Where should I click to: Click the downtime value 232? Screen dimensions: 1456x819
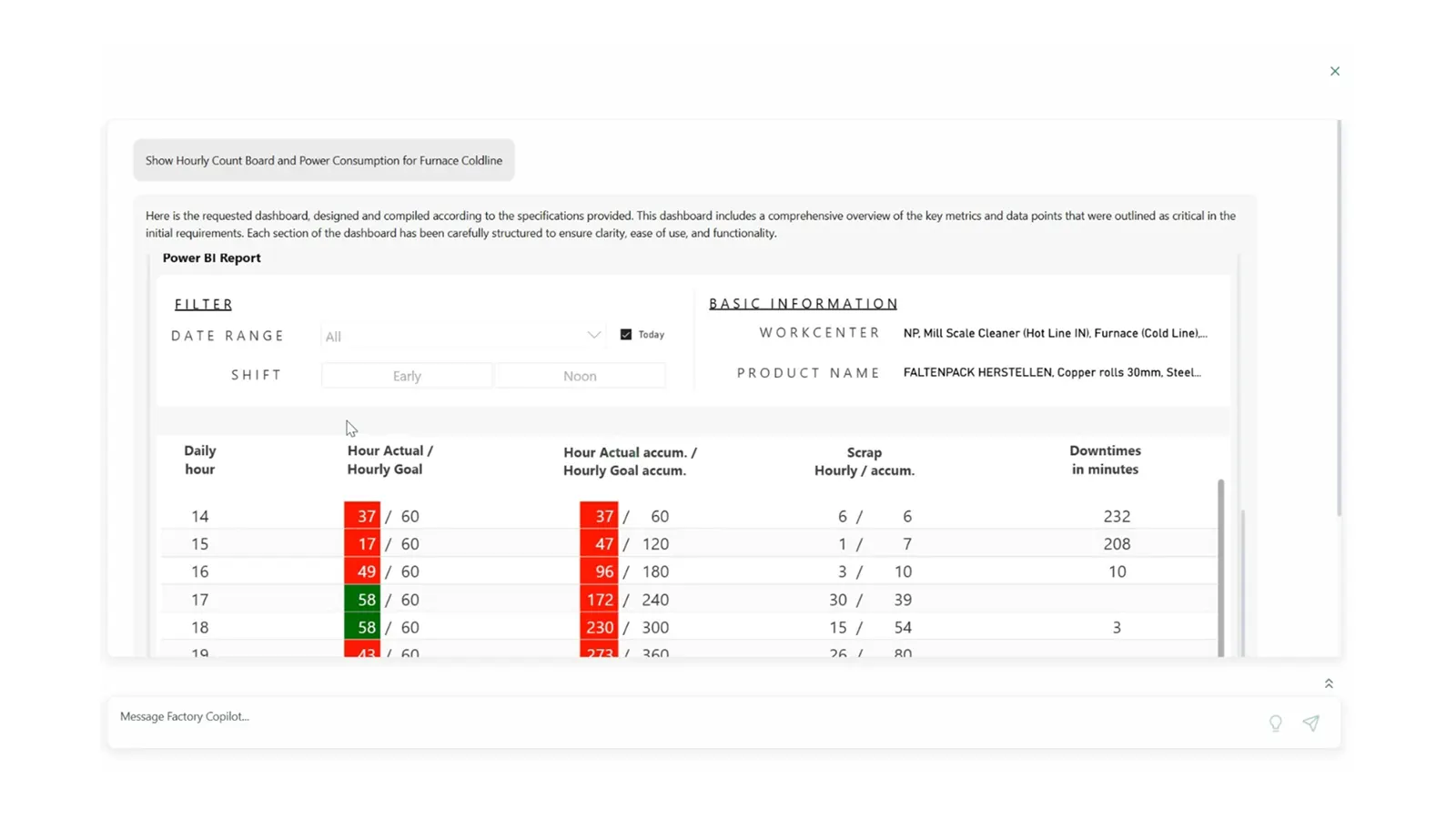[1117, 516]
